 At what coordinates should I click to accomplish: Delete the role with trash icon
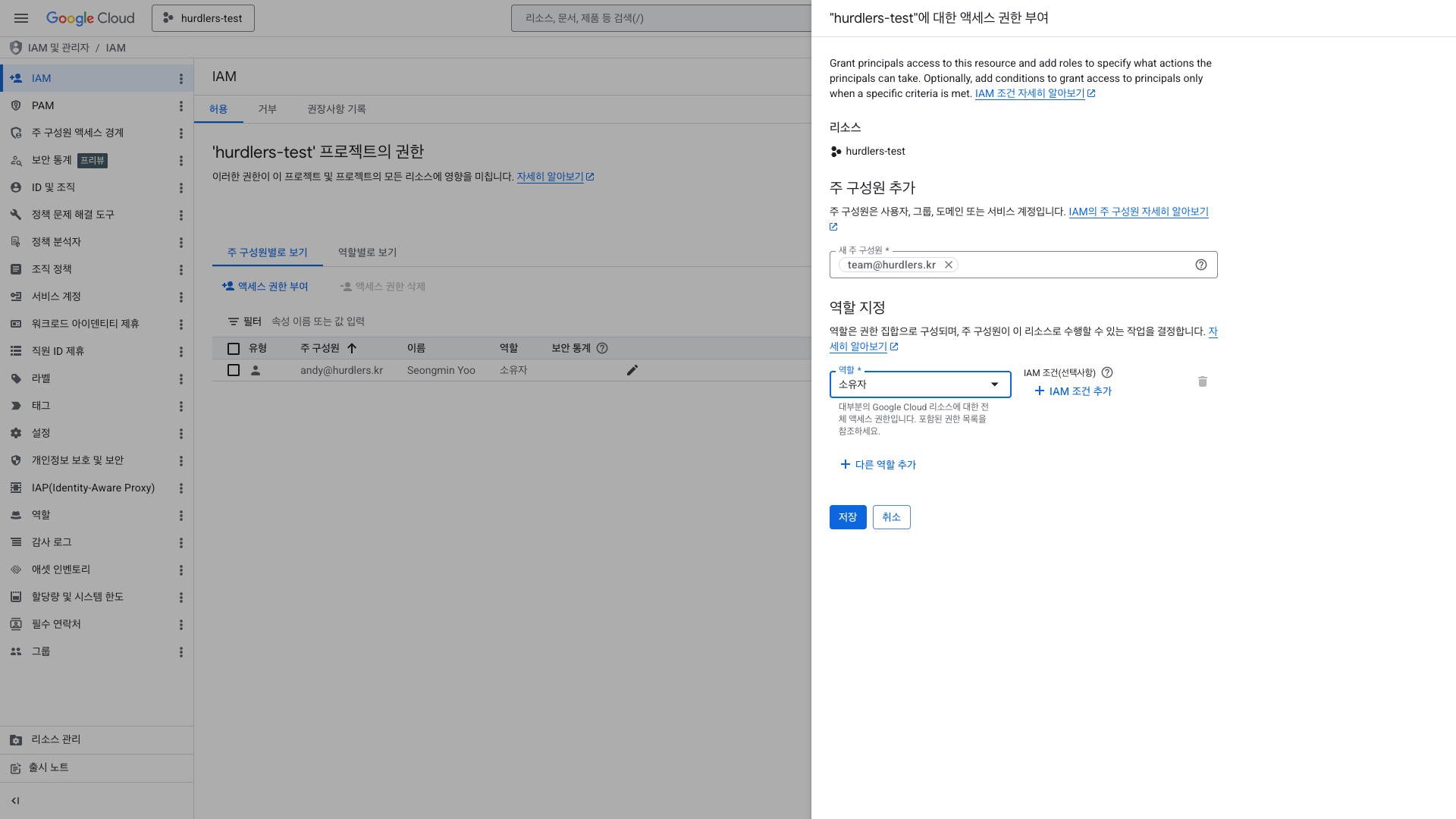coord(1203,381)
